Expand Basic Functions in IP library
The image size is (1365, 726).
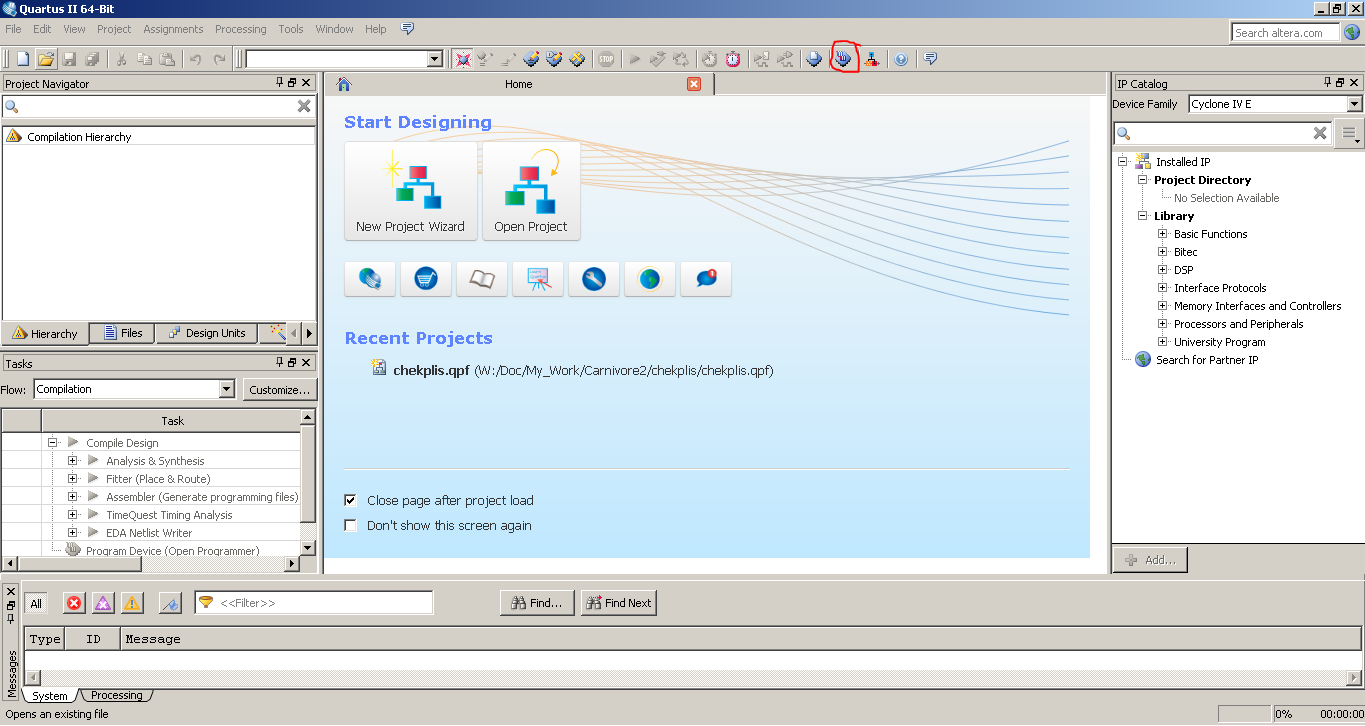coord(1162,234)
